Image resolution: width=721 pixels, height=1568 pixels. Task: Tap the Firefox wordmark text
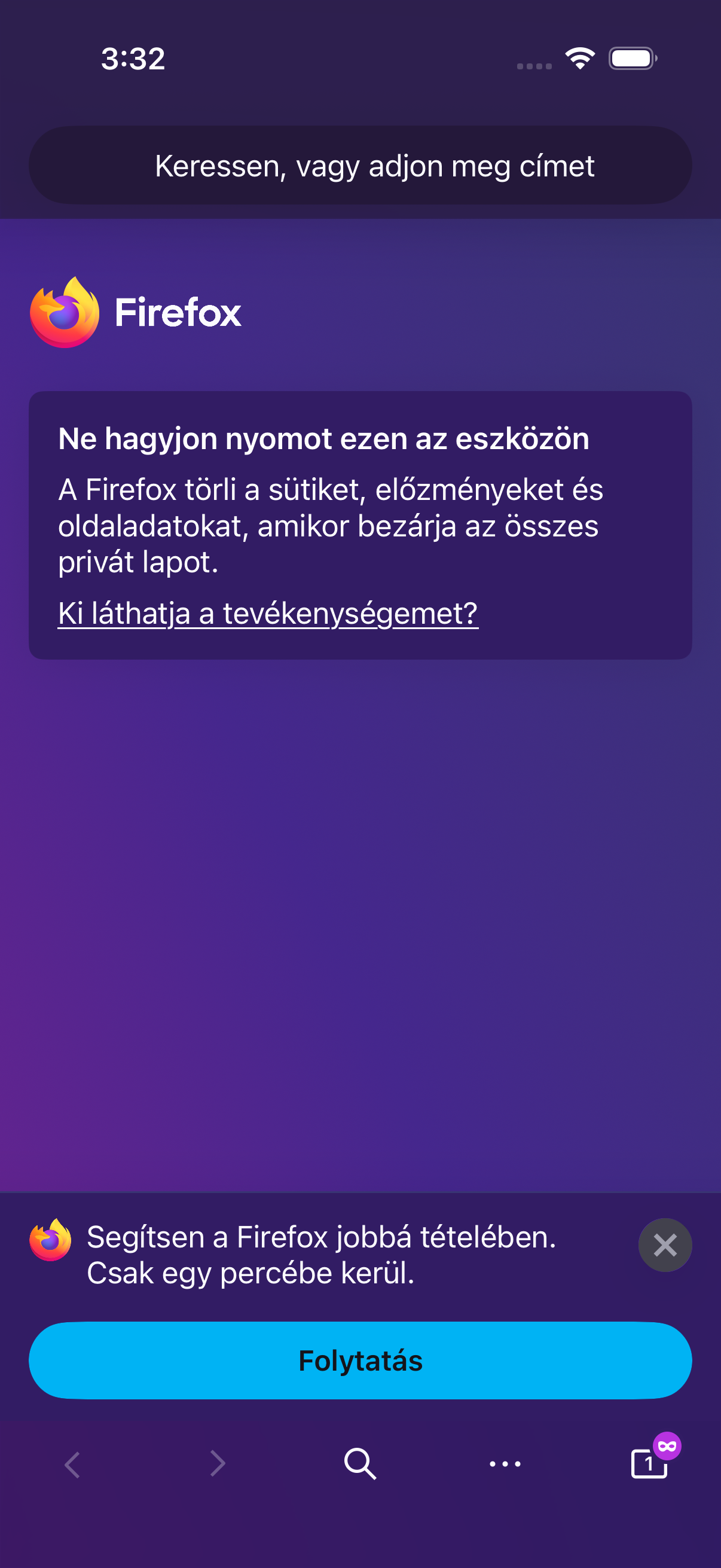(178, 312)
